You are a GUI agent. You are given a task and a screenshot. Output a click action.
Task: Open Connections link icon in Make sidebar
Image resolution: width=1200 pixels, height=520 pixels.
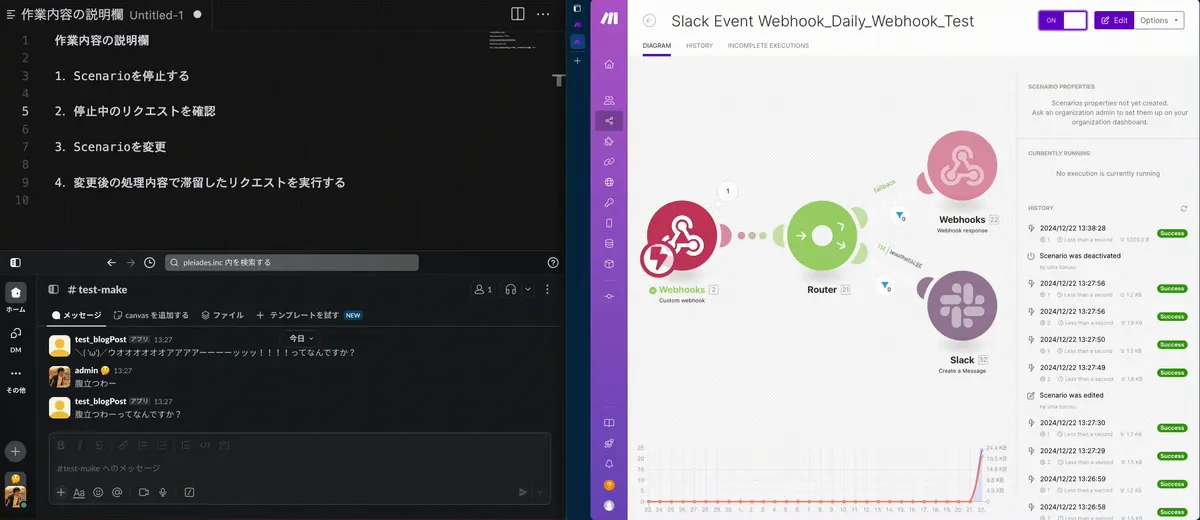click(x=609, y=162)
